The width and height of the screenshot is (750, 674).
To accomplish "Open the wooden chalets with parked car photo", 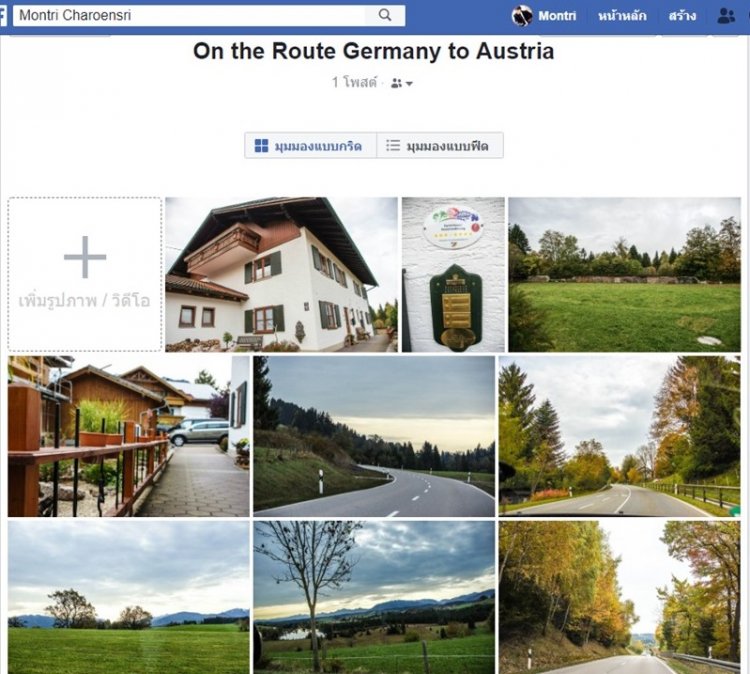I will coord(128,435).
